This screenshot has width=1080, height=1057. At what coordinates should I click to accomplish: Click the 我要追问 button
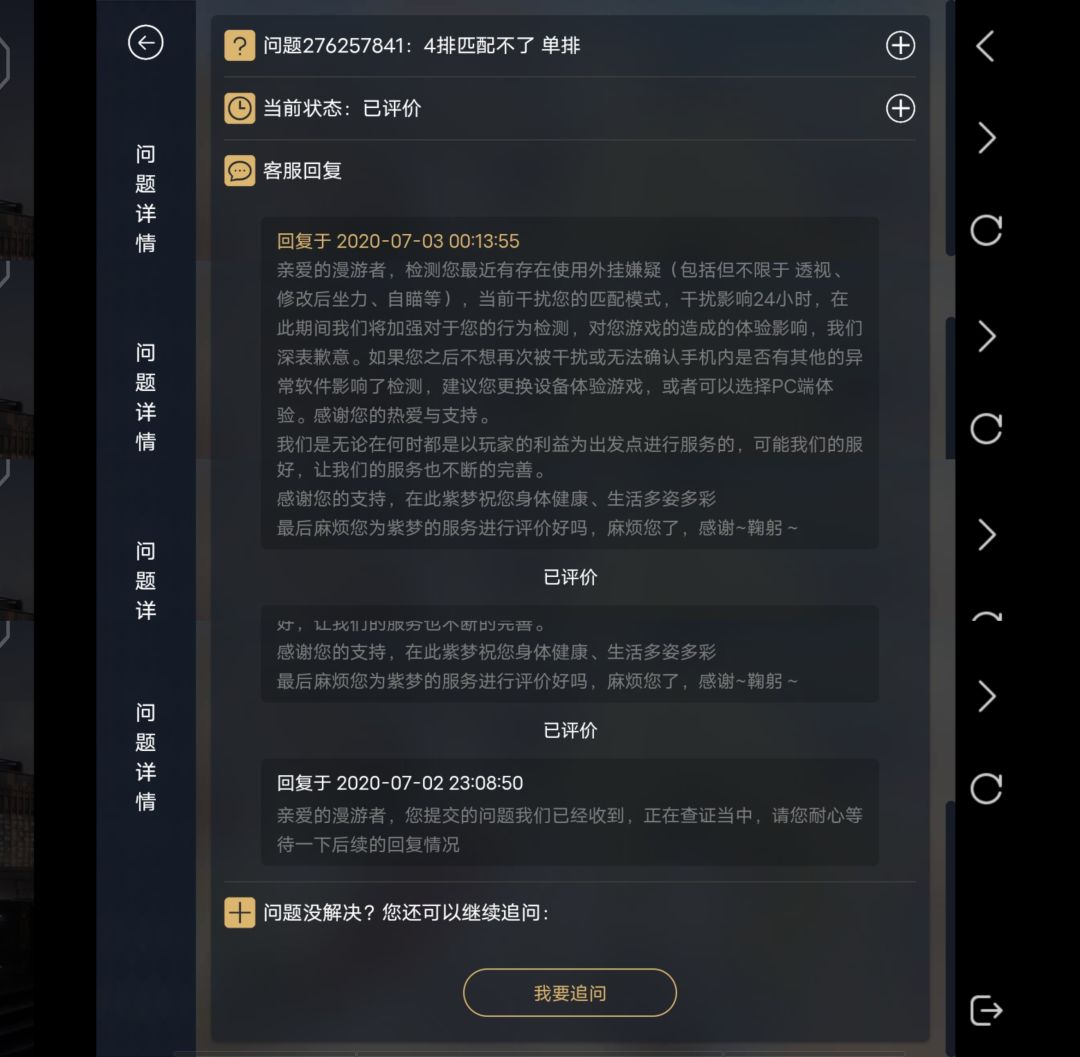(x=570, y=992)
